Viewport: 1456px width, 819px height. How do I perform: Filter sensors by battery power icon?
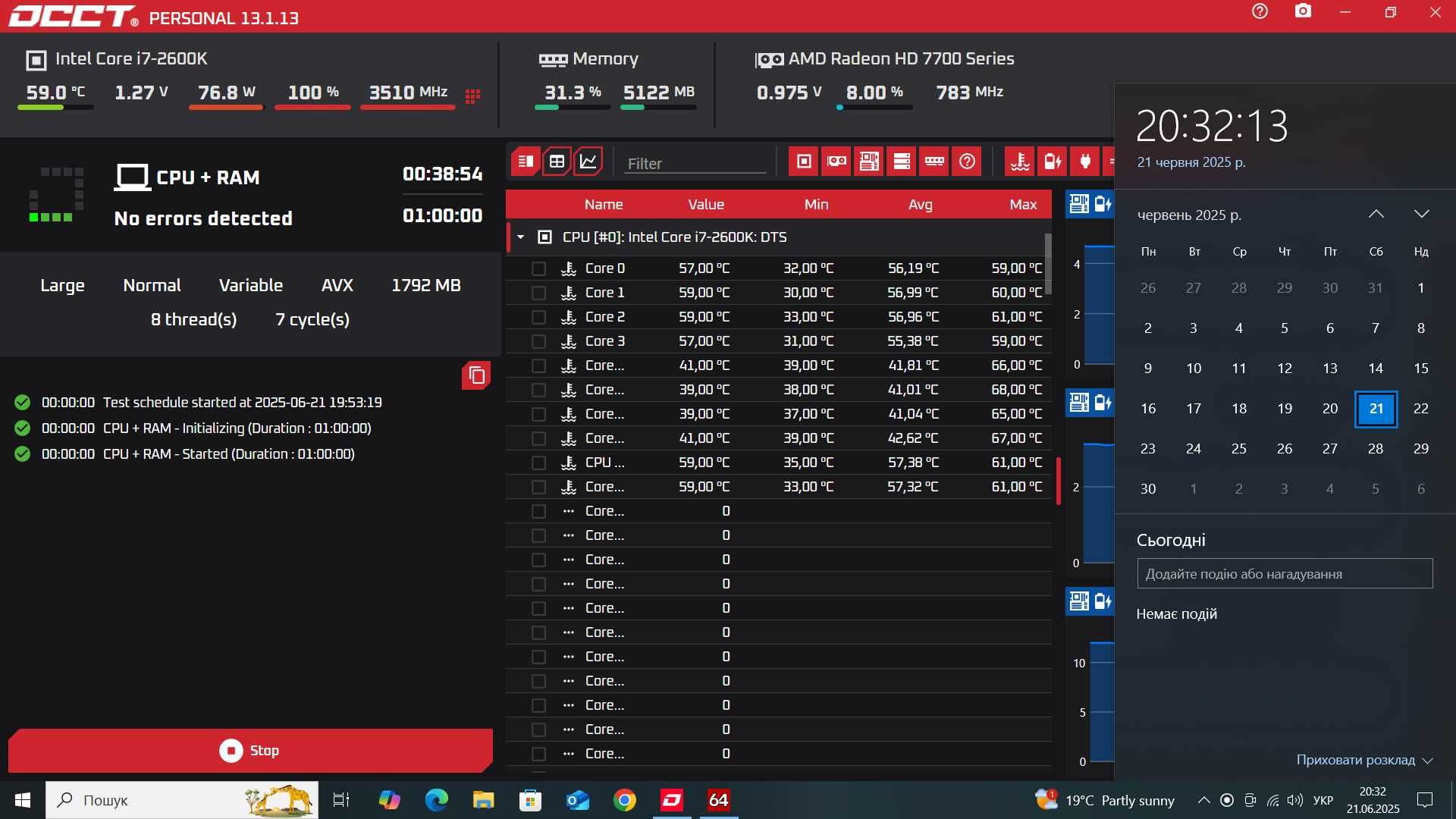[1053, 162]
